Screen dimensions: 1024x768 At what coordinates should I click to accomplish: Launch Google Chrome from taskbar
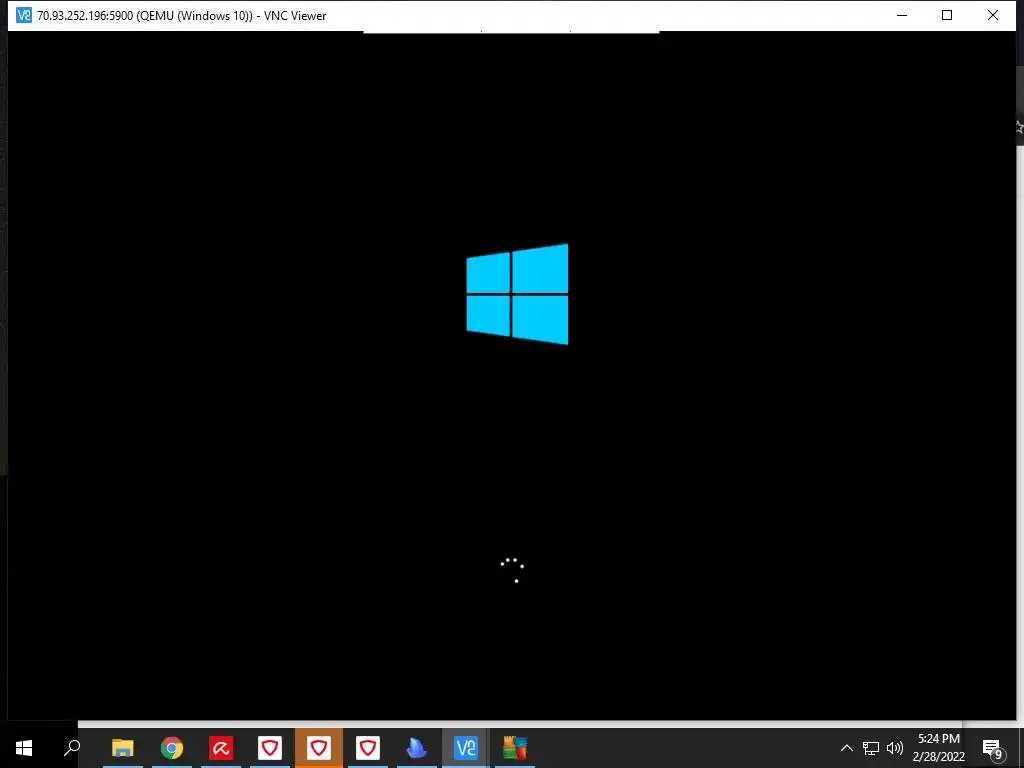[x=172, y=748]
